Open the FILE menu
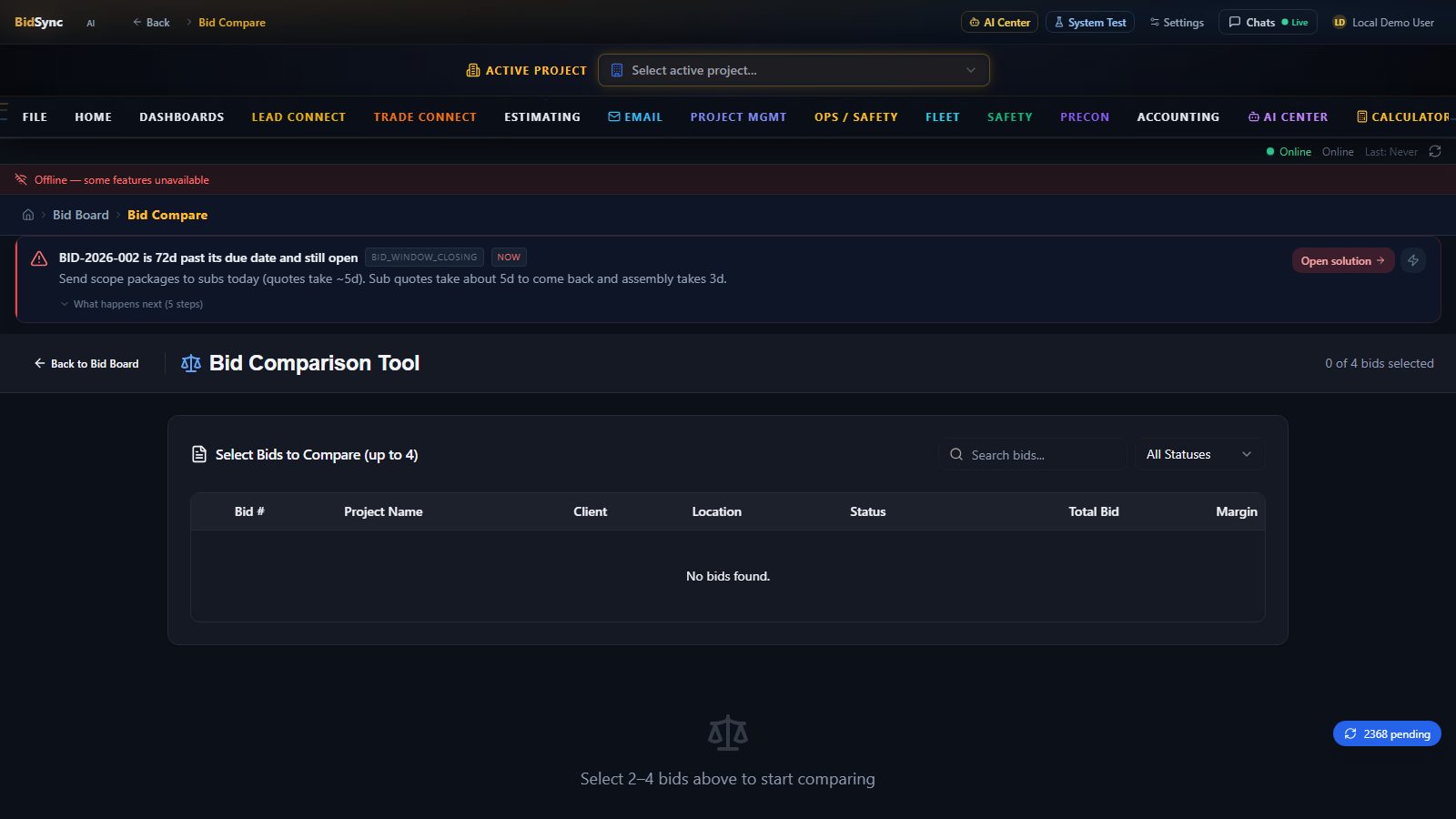The height and width of the screenshot is (819, 1456). coord(35,116)
